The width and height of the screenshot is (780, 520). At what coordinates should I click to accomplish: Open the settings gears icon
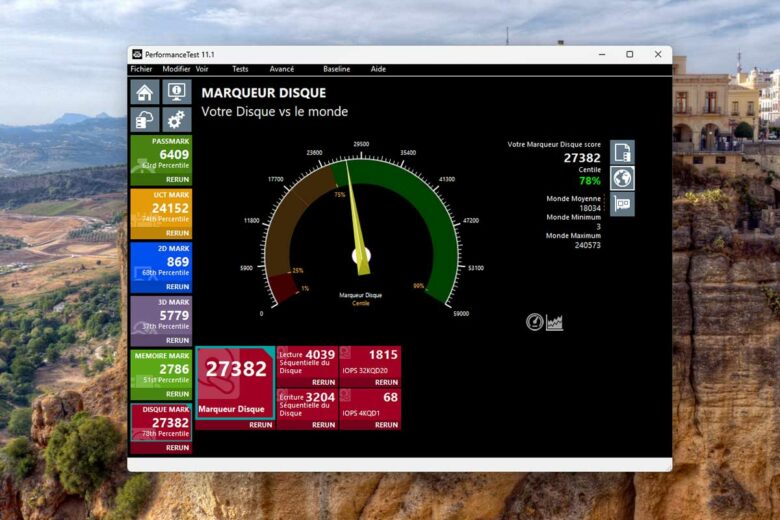point(177,120)
